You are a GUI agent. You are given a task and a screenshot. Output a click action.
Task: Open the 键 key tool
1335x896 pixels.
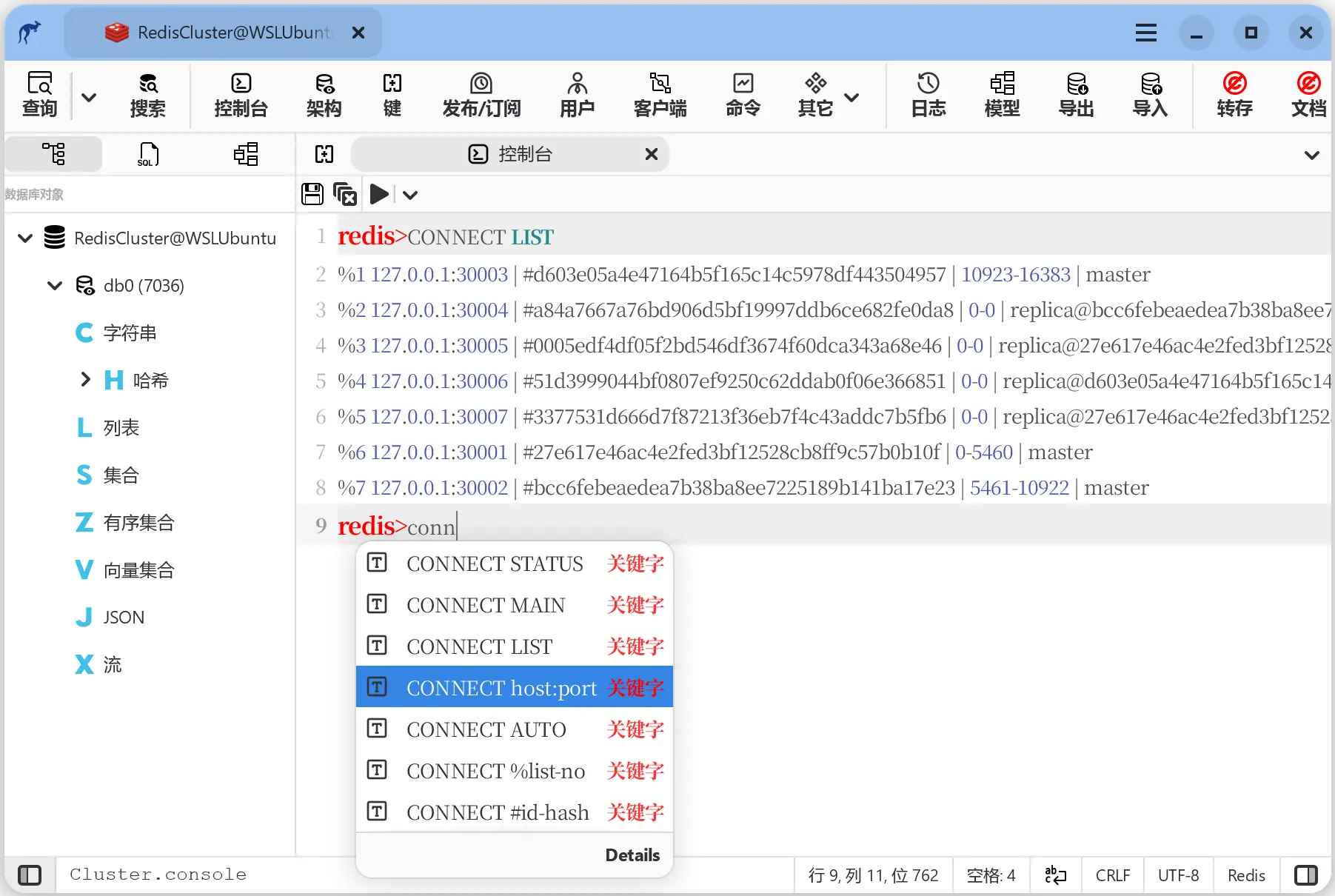tap(392, 95)
